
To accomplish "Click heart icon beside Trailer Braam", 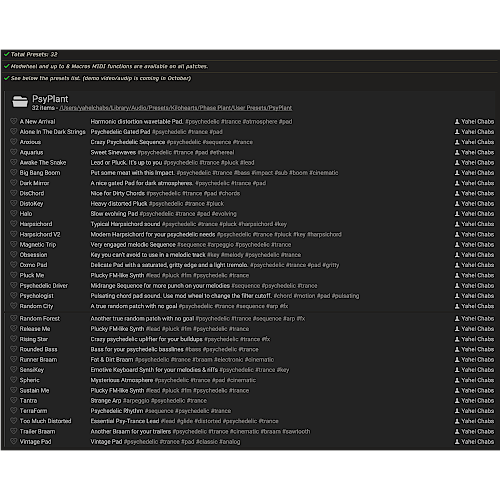I will click(x=14, y=431).
